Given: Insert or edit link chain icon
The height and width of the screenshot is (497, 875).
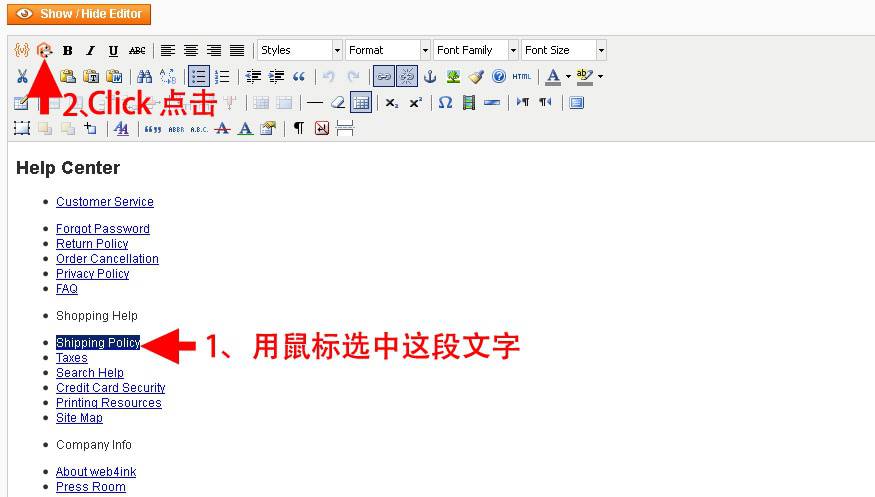Looking at the screenshot, I should click(x=383, y=76).
